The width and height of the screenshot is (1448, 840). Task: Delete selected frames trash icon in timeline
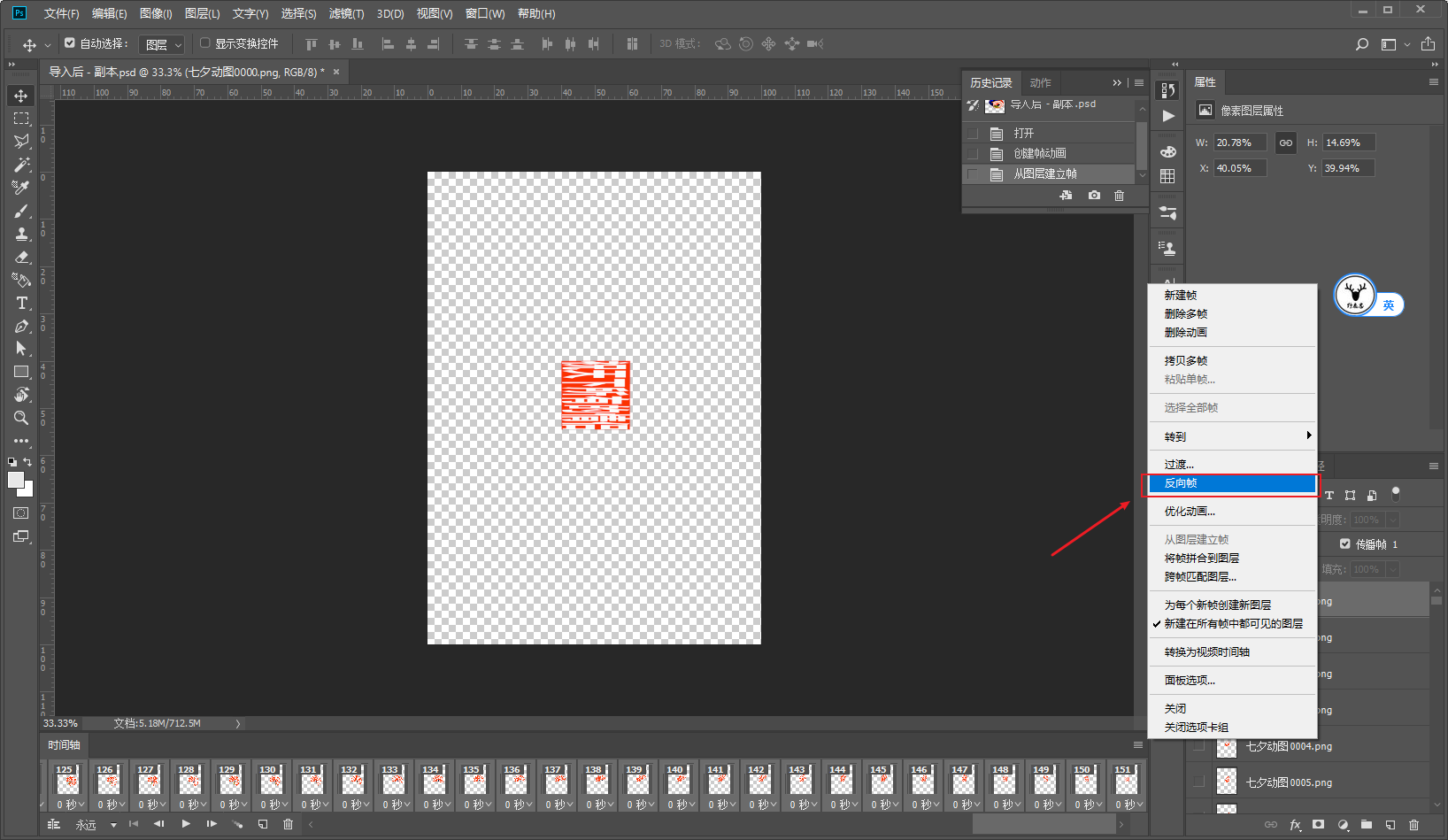pos(288,824)
